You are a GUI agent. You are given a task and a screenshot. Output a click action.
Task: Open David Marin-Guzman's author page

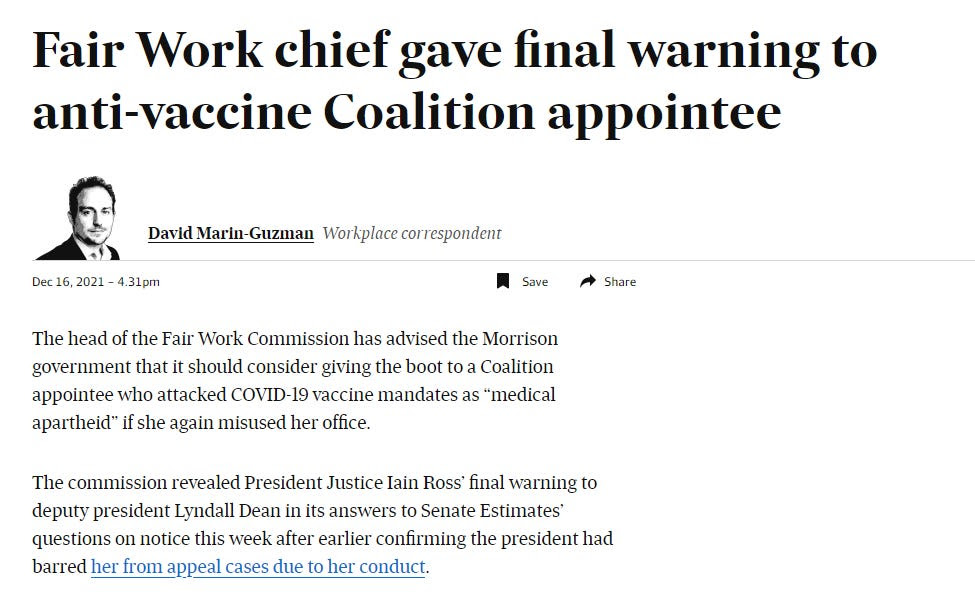(x=231, y=233)
